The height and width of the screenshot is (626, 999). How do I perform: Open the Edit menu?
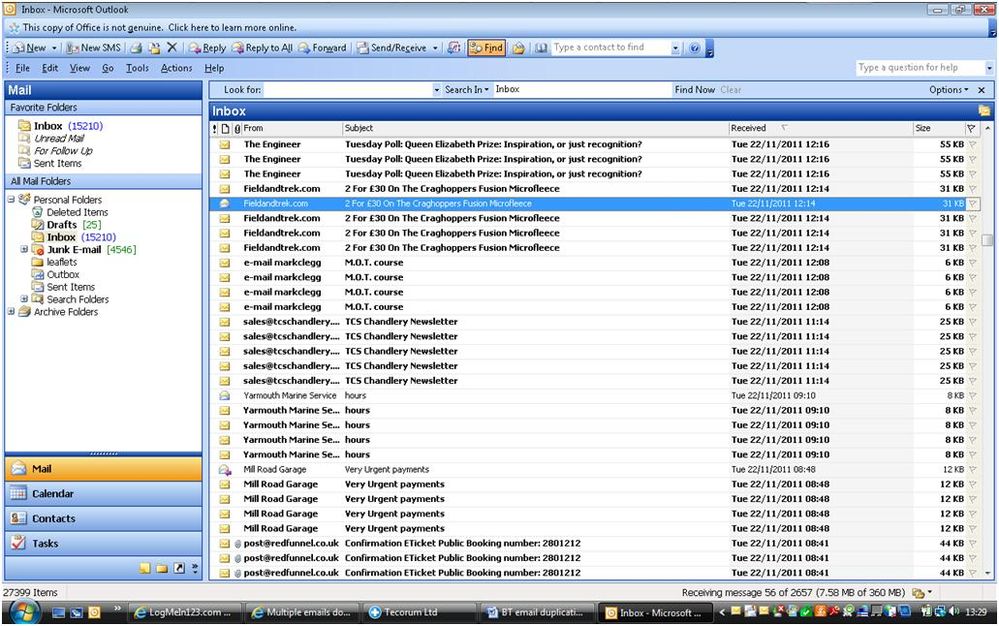(x=50, y=68)
